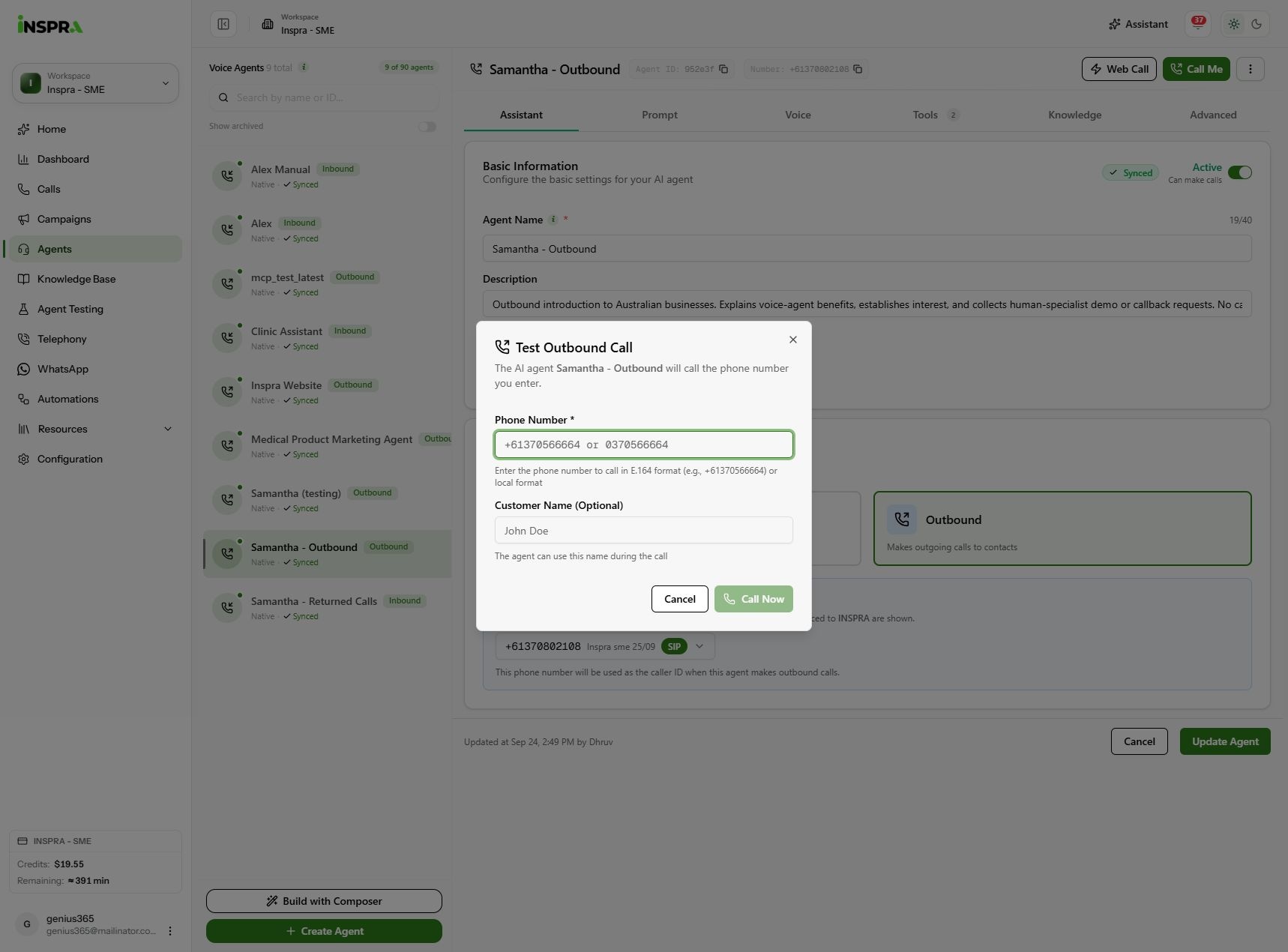Focus the Phone Number input field

(643, 445)
